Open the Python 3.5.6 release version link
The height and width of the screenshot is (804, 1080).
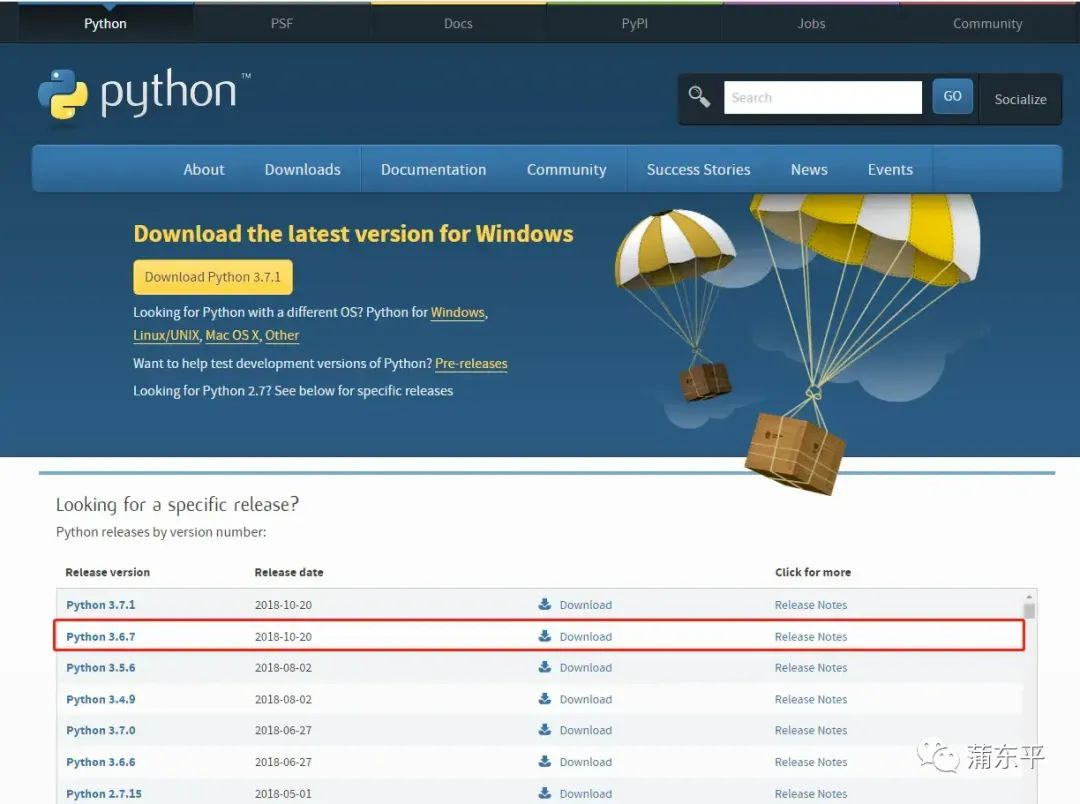coord(101,668)
